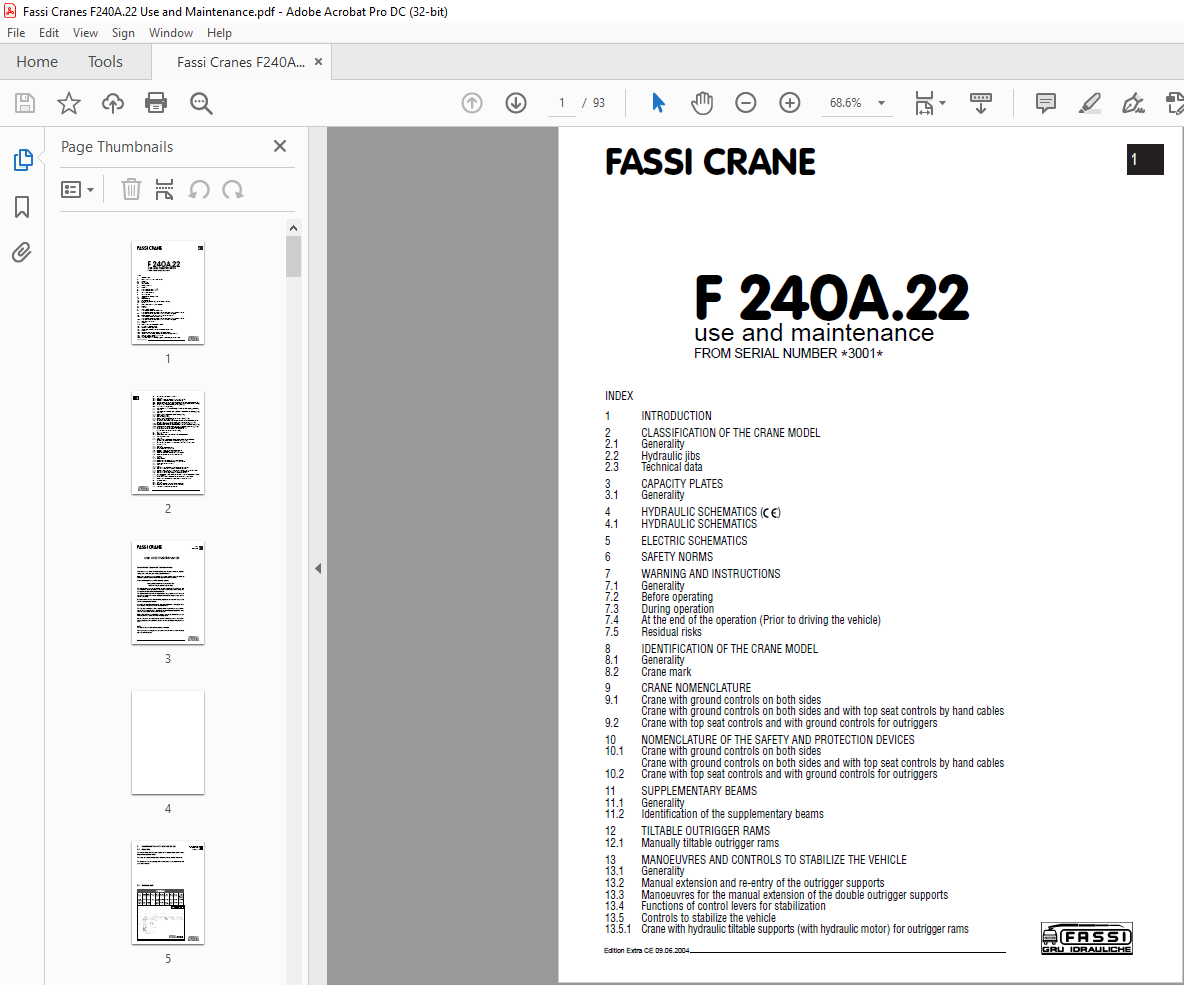The image size is (1184, 985).
Task: Zoom in with plus button
Action: tap(790, 103)
